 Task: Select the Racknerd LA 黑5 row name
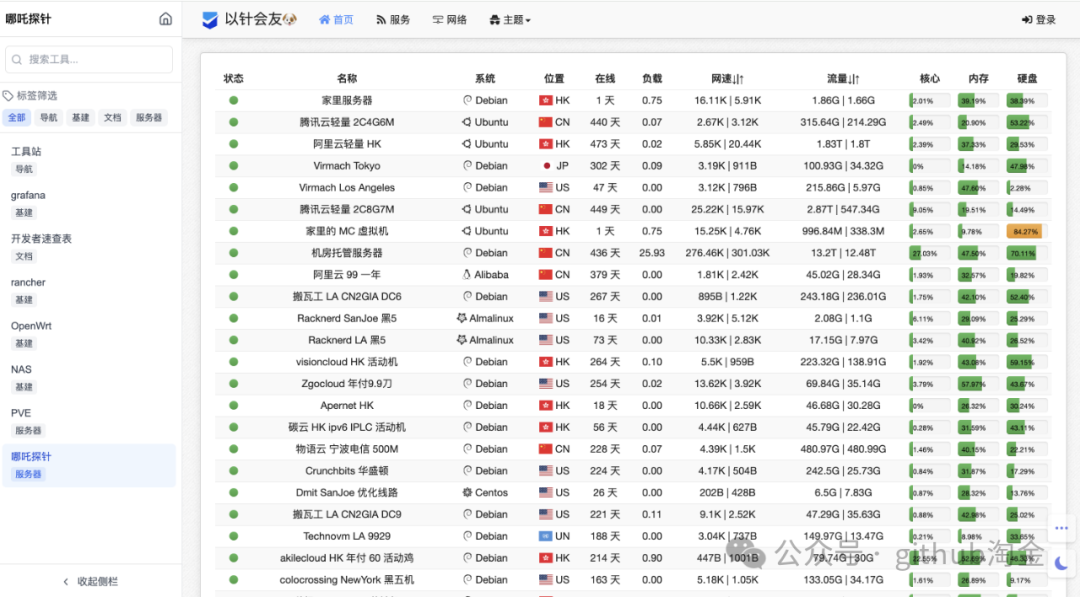point(346,340)
